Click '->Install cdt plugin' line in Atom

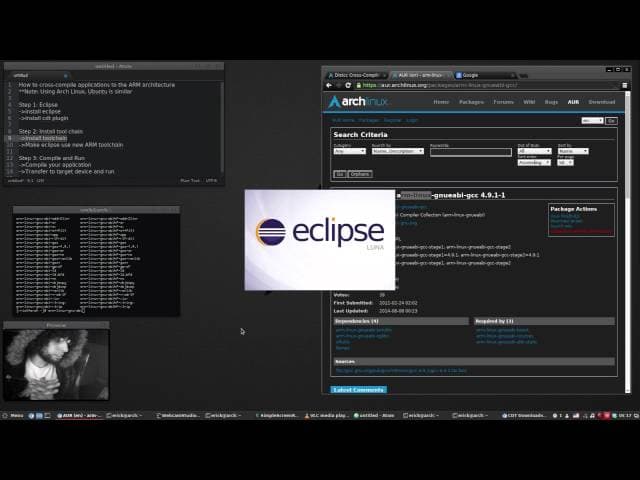click(x=43, y=118)
